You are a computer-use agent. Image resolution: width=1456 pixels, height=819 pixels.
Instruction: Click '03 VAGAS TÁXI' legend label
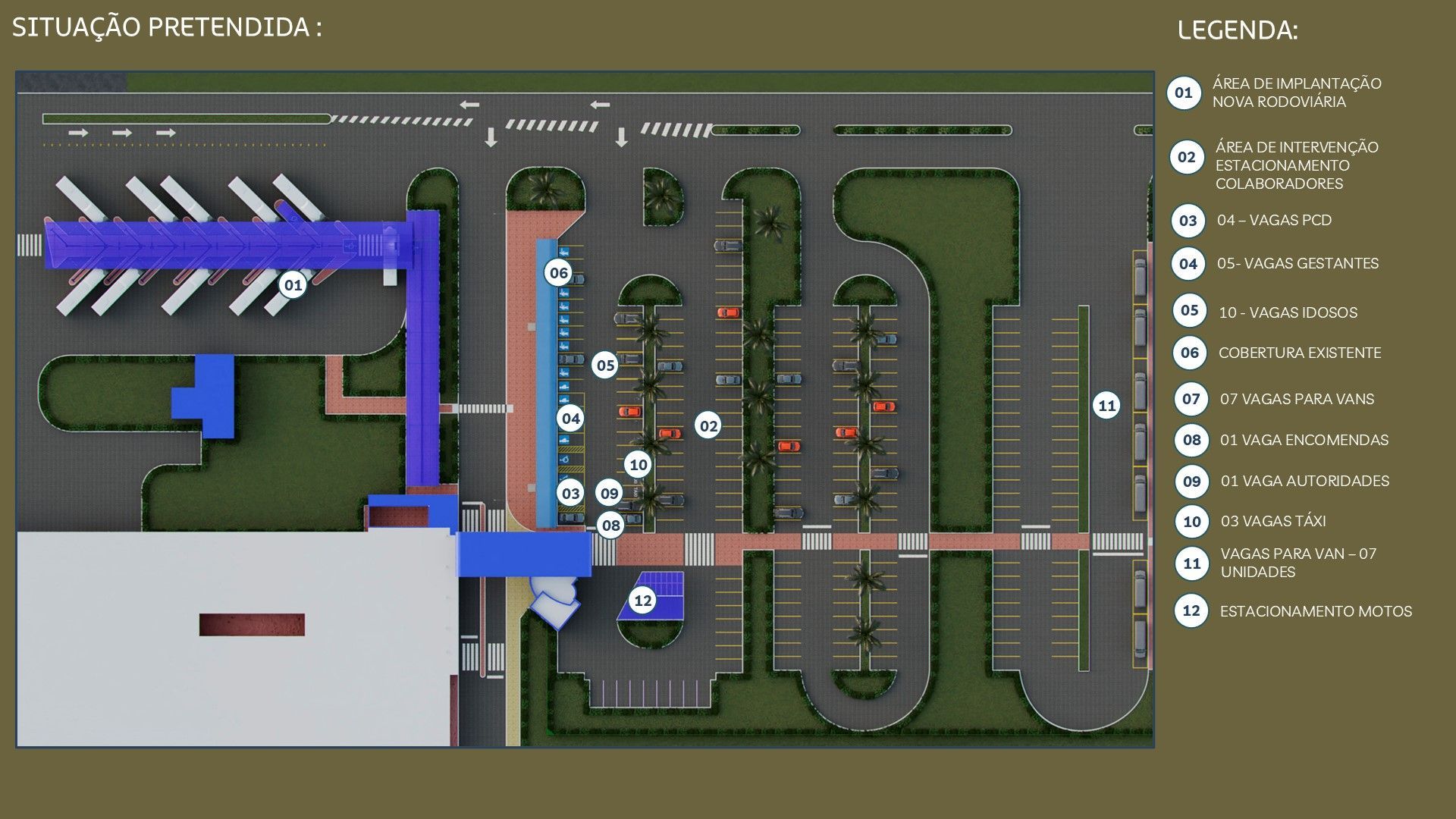1272,521
